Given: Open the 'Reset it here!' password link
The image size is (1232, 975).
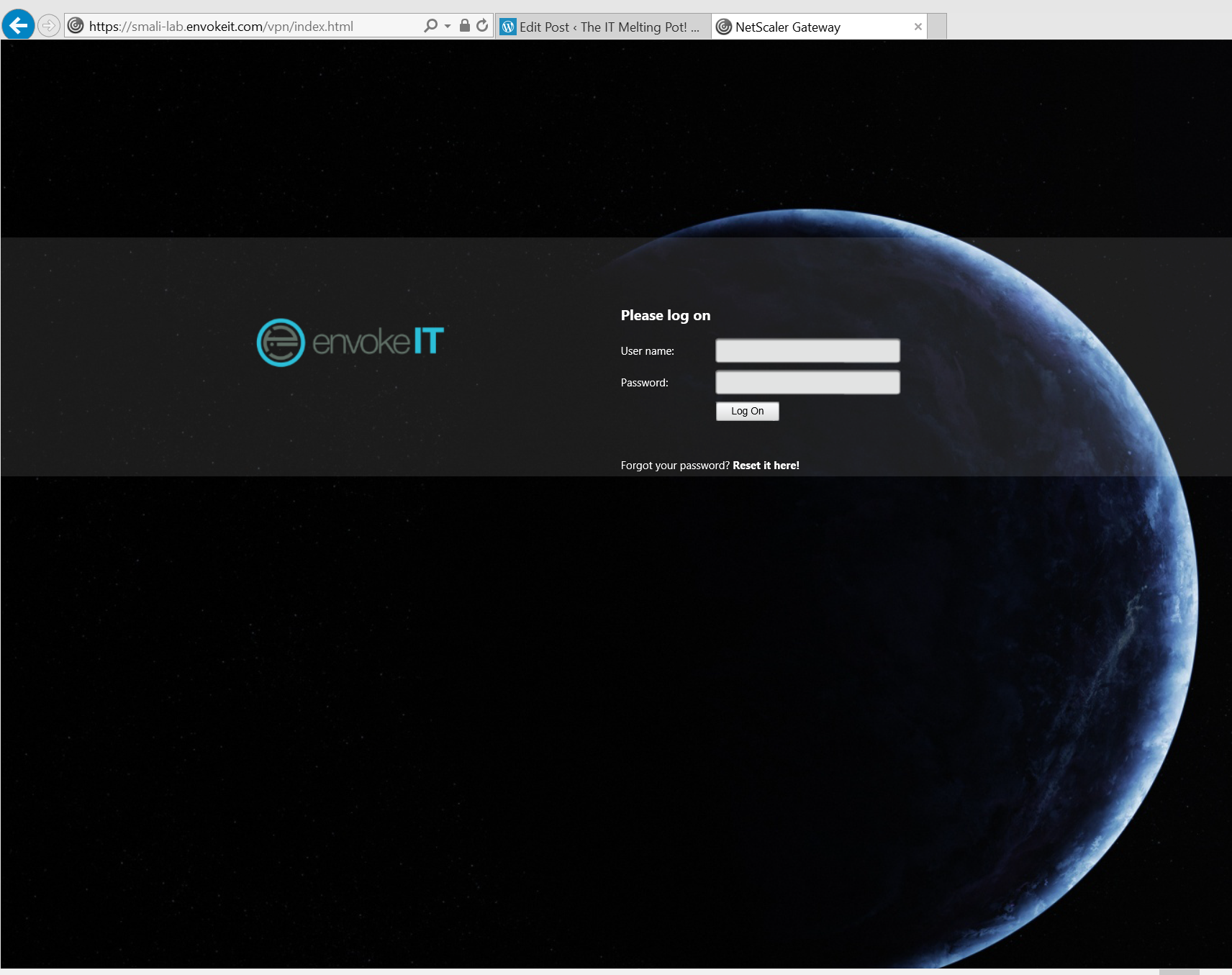Looking at the screenshot, I should click(766, 466).
